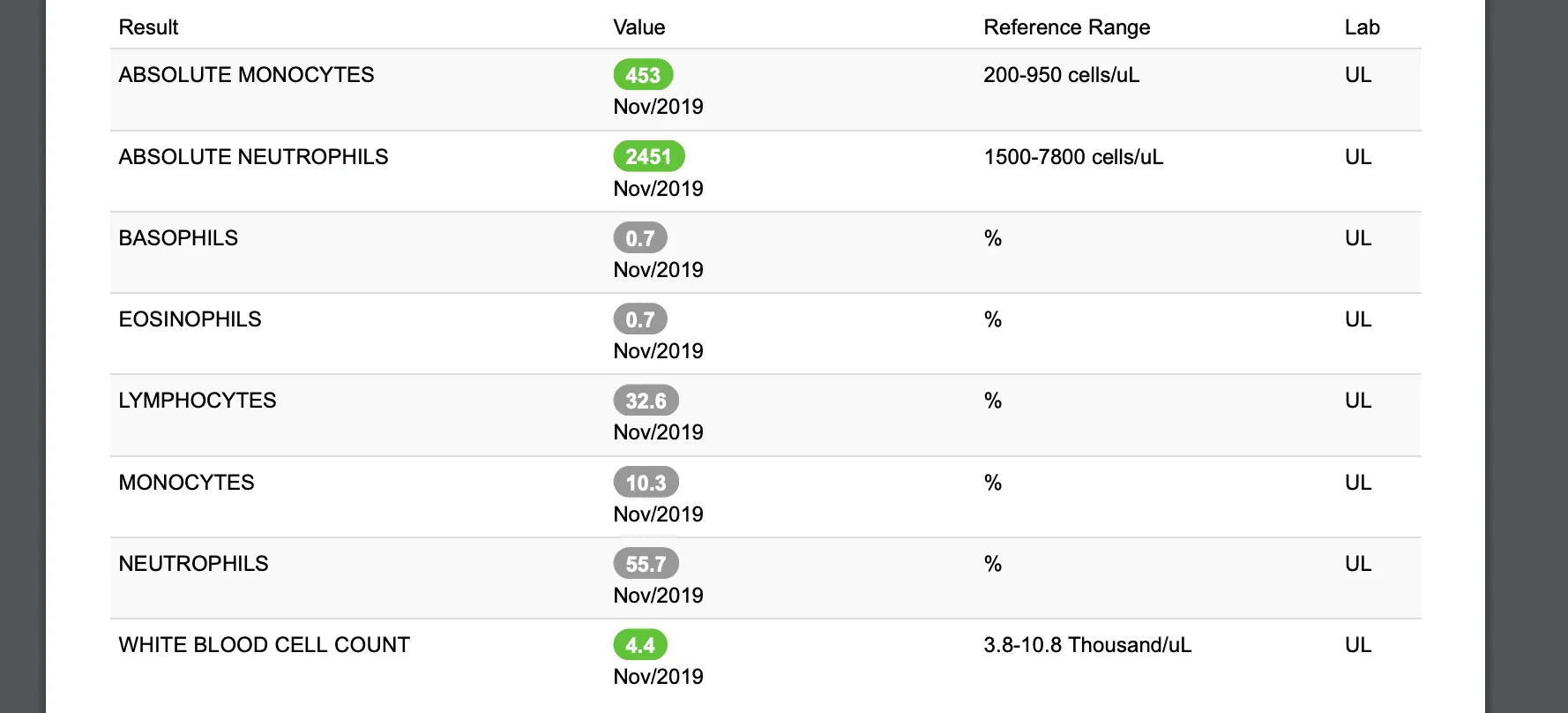This screenshot has width=1568, height=713.
Task: Click the green 453 value badge
Action: coord(643,75)
